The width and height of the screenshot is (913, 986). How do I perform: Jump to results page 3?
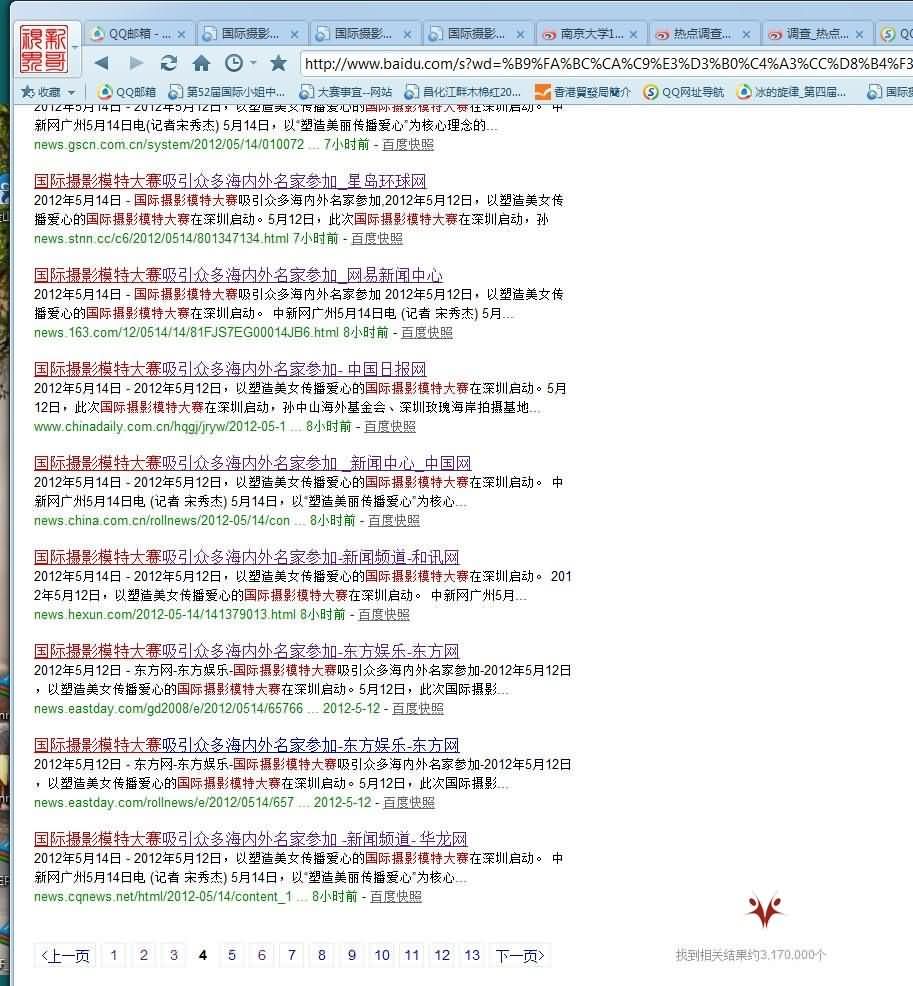point(174,956)
